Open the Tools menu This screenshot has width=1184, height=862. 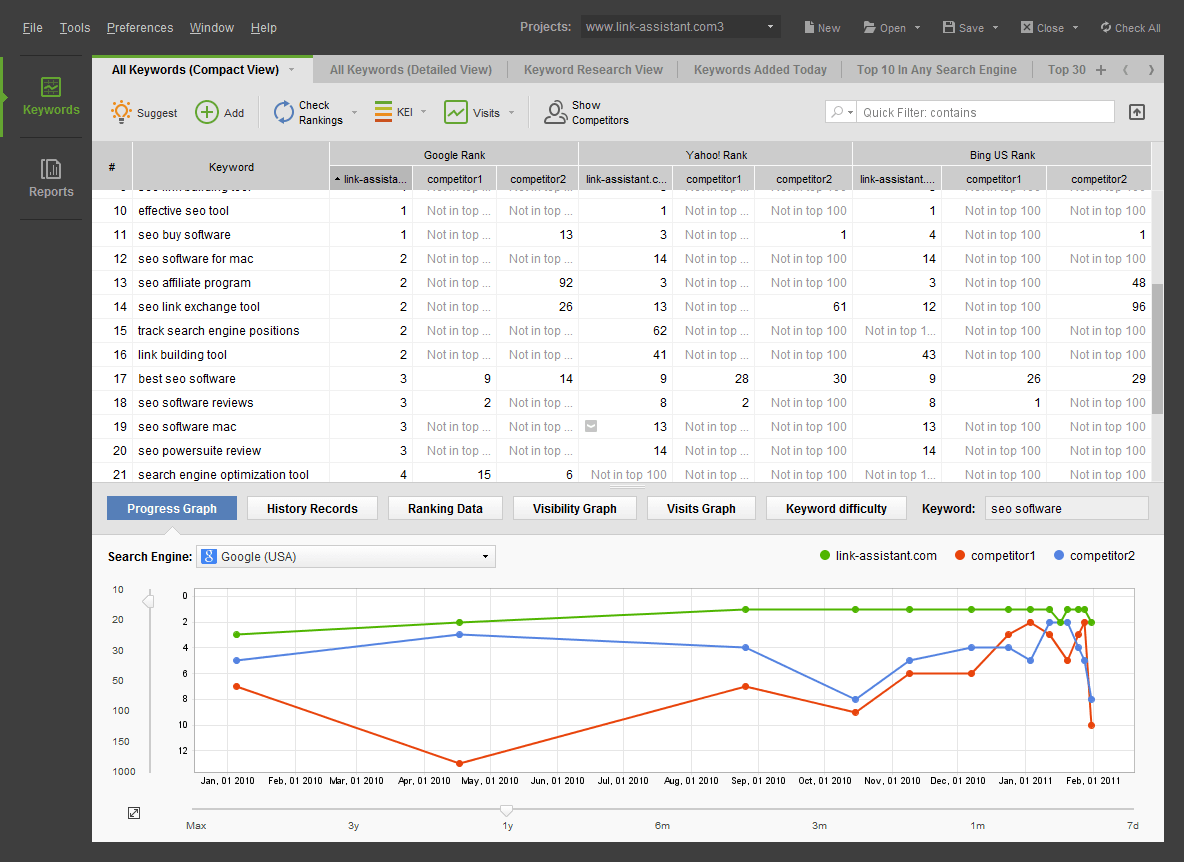coord(75,28)
